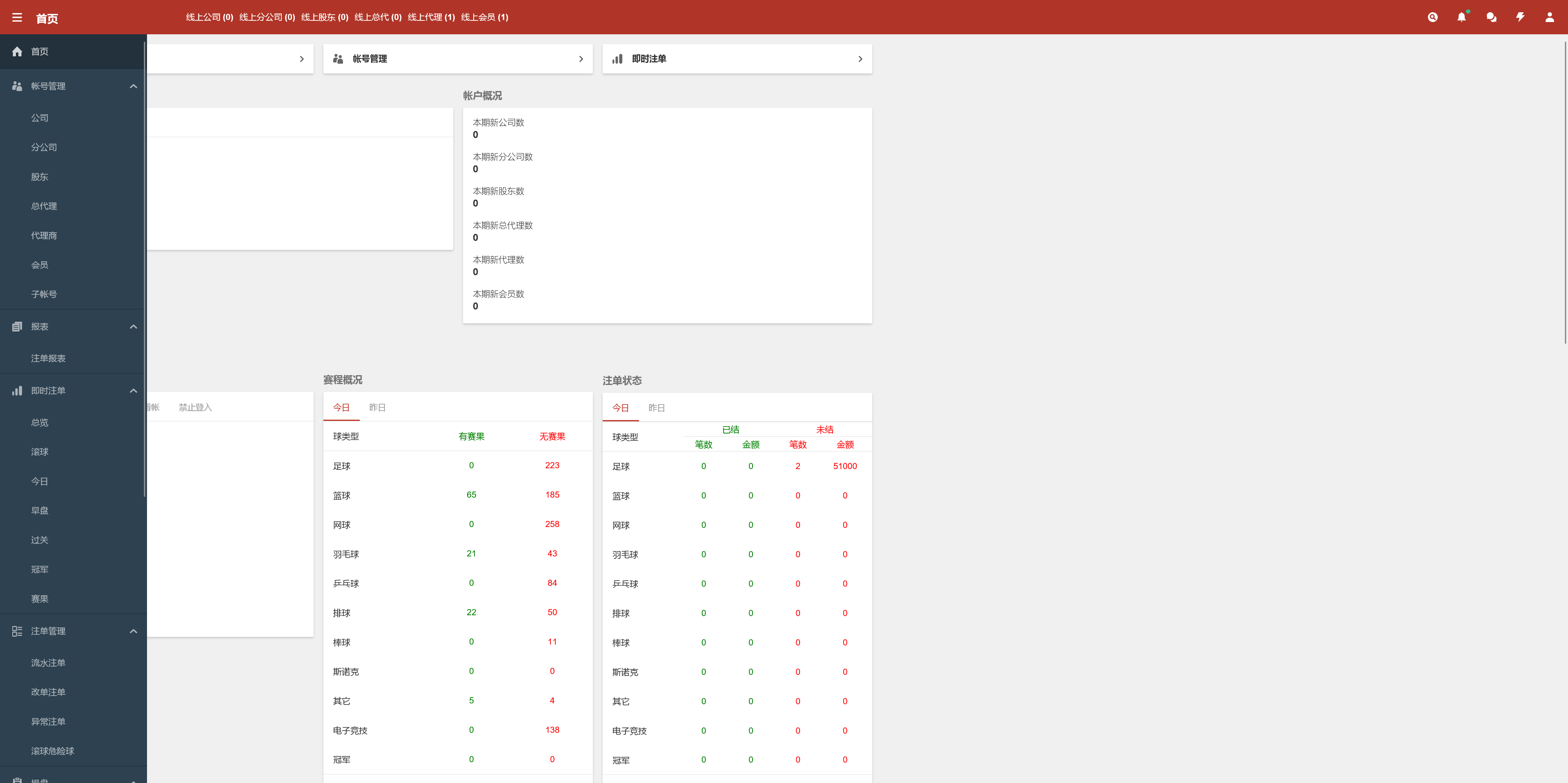The image size is (1568, 783).
Task: Collapse the 帐号管理 sidebar section
Action: pyautogui.click(x=133, y=87)
